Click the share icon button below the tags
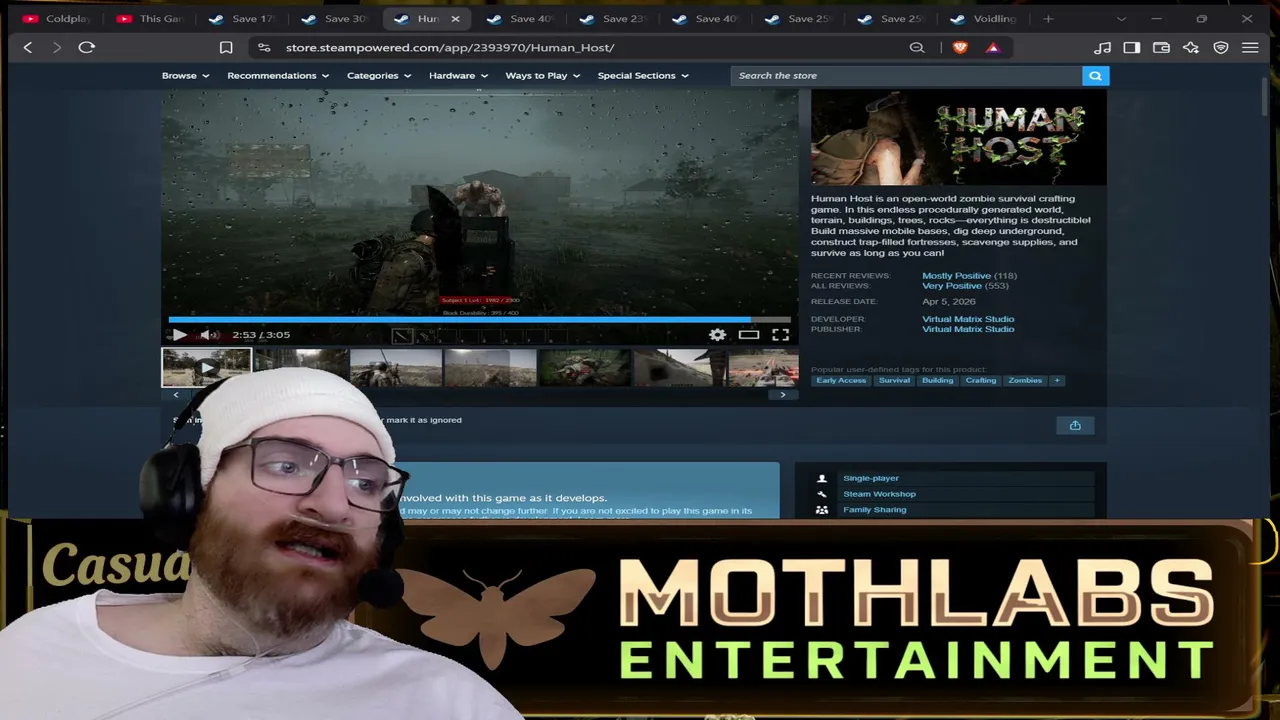 1075,426
